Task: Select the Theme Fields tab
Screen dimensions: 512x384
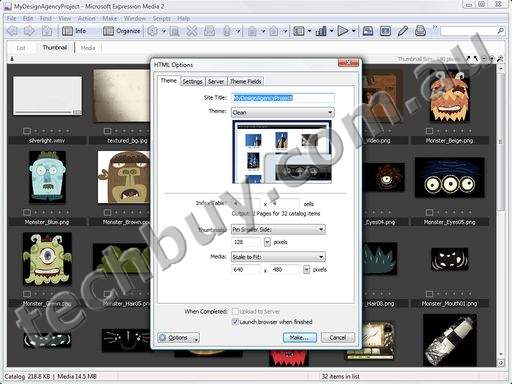Action: coord(246,81)
